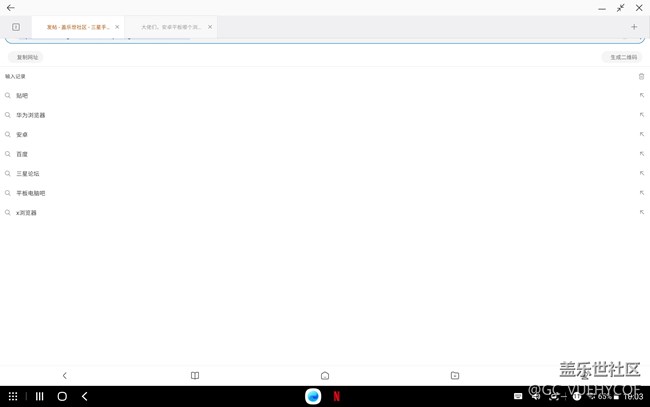Open the bottom toolbar's rightmost window icon
The width and height of the screenshot is (650, 407).
[455, 376]
